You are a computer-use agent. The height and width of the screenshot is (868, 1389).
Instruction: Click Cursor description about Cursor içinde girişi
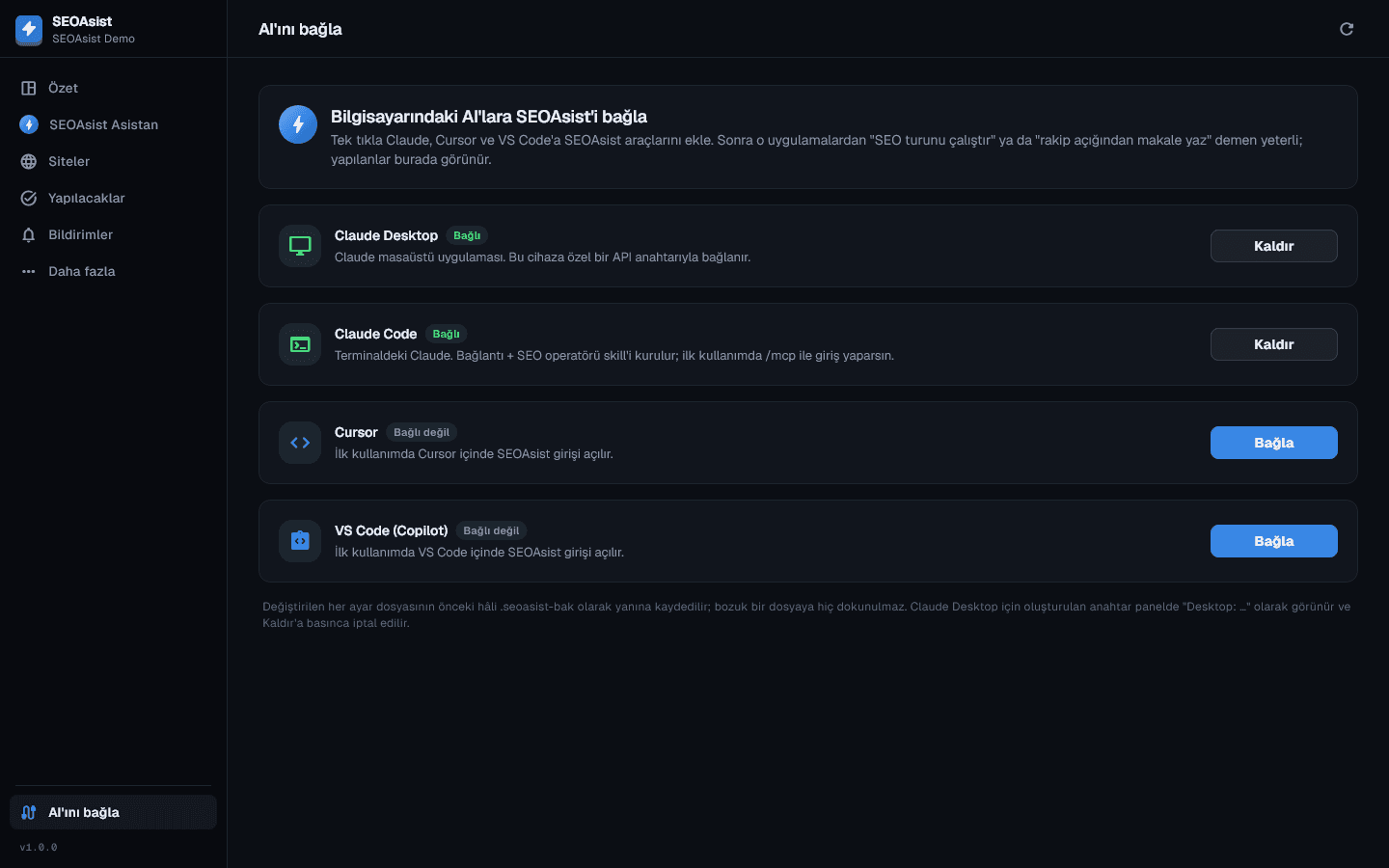474,454
